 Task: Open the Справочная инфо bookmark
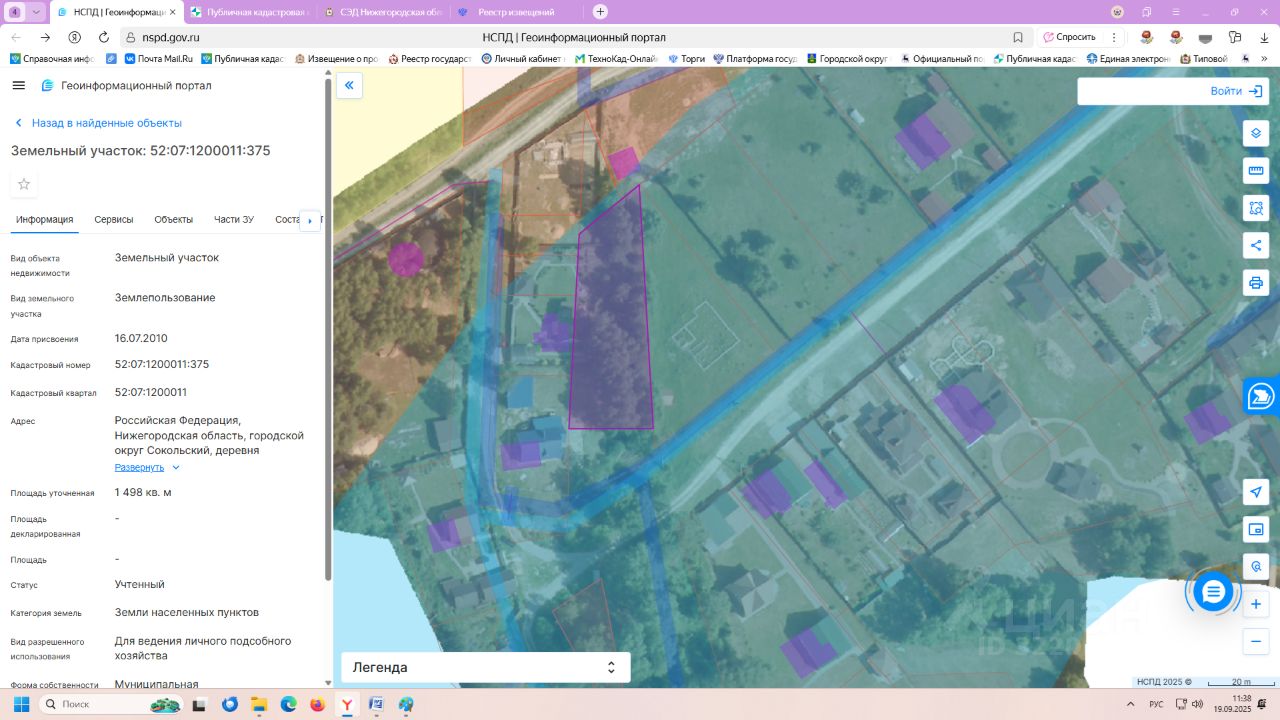[52, 59]
